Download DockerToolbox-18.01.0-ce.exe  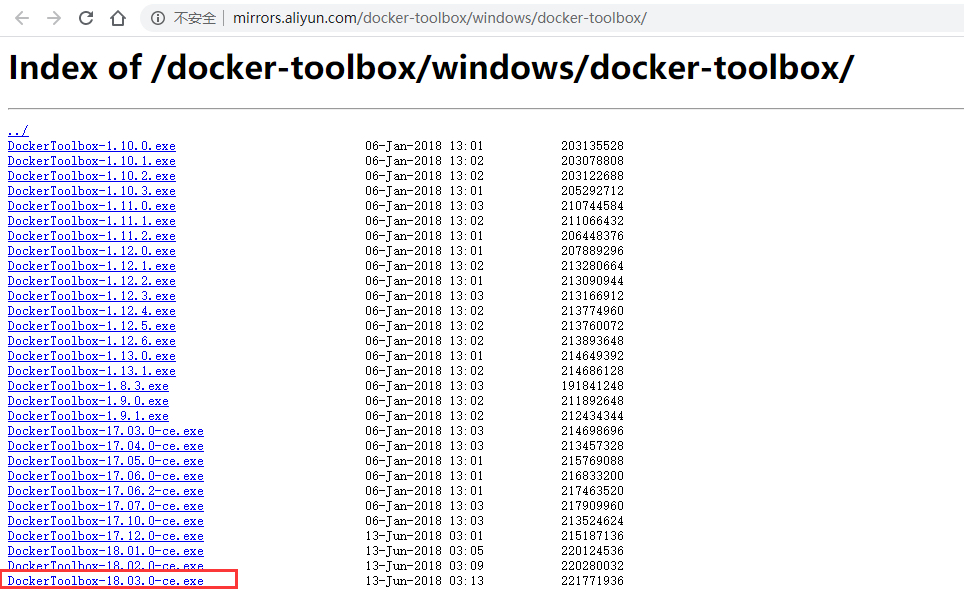(104, 550)
